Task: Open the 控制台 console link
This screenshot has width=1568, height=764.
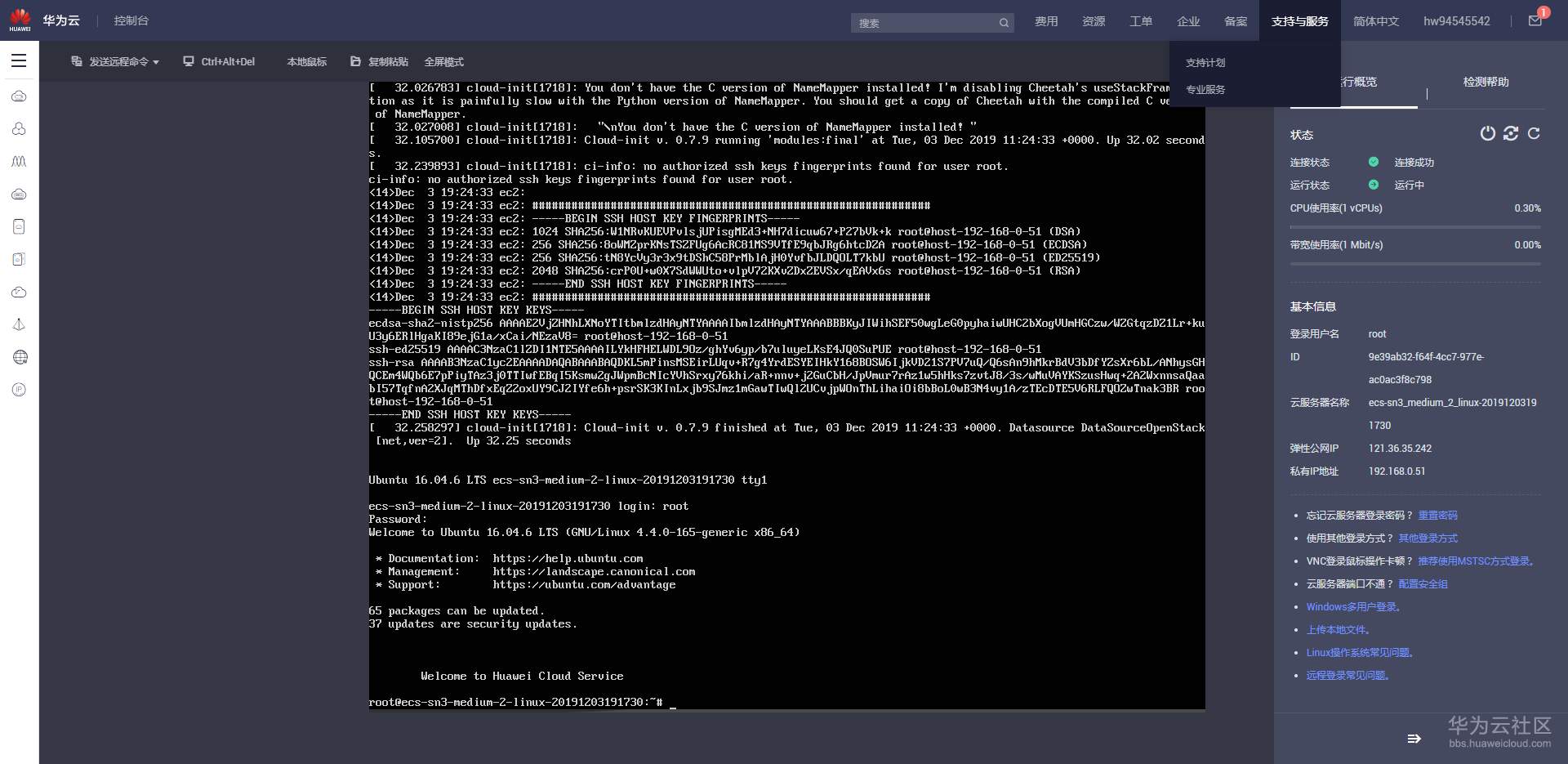Action: (x=131, y=20)
